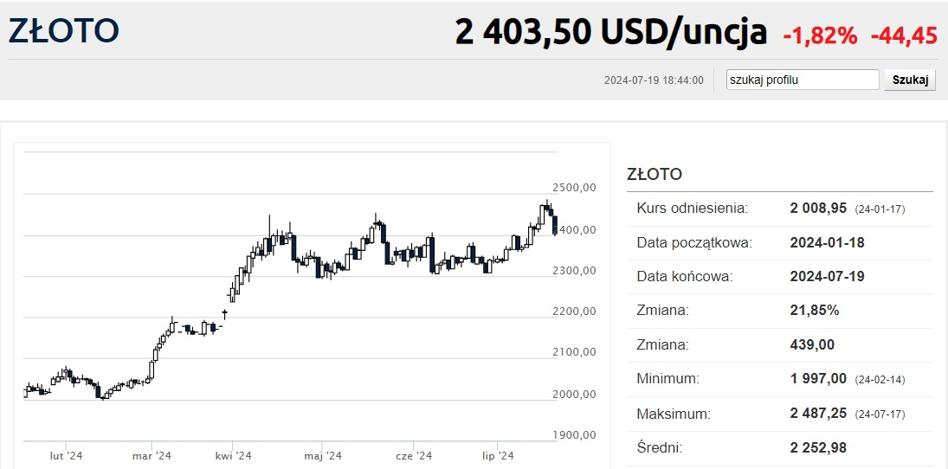
Task: Click the Maksimum value 2 487,25
Action: 818,413
